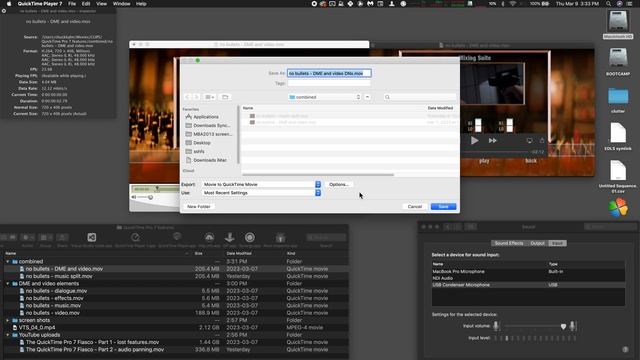Screen dimensions: 640x360
Task: Click the save dialog search field
Action: click(420, 97)
